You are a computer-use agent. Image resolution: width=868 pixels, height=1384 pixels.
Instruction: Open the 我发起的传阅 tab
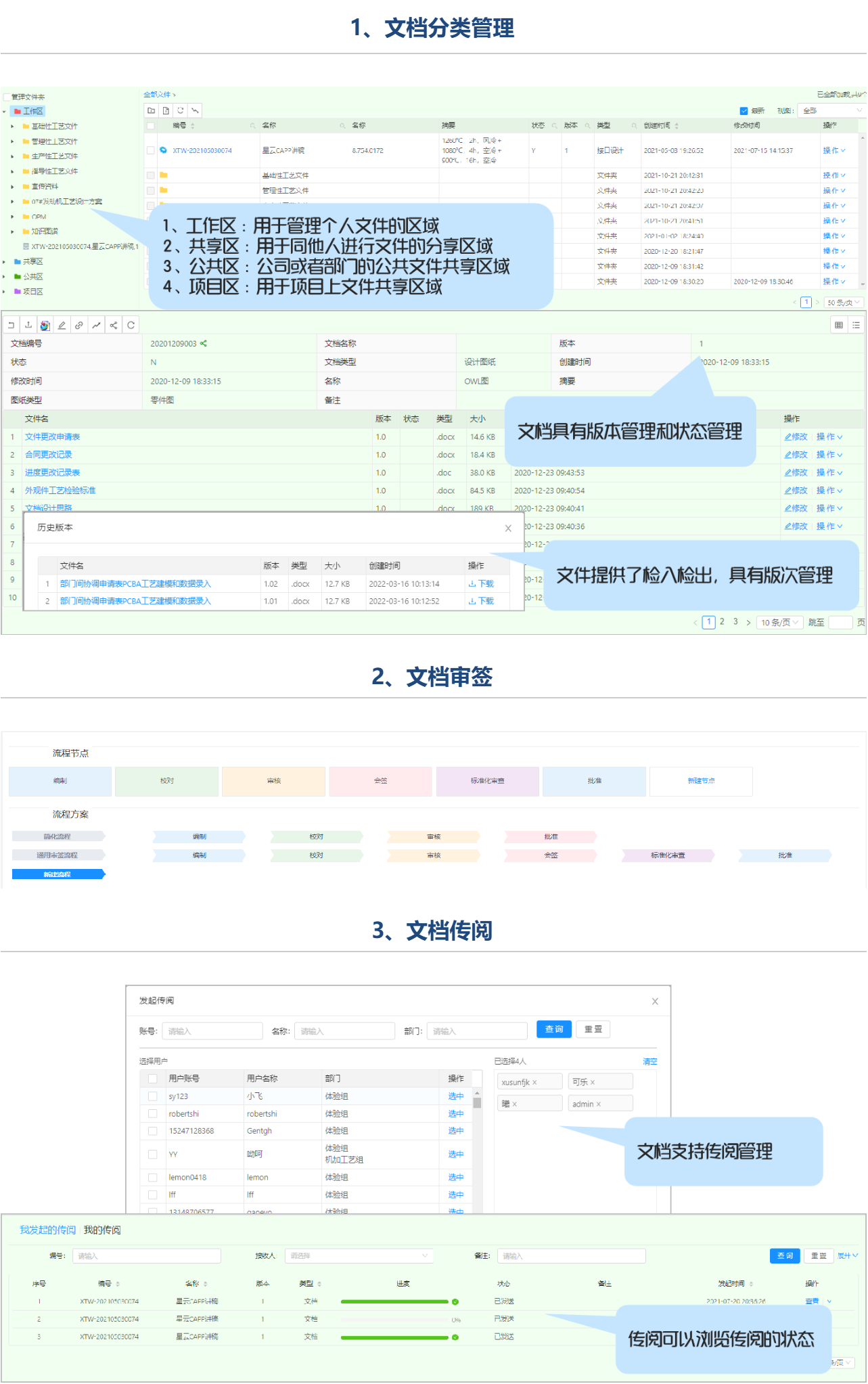pos(47,1230)
